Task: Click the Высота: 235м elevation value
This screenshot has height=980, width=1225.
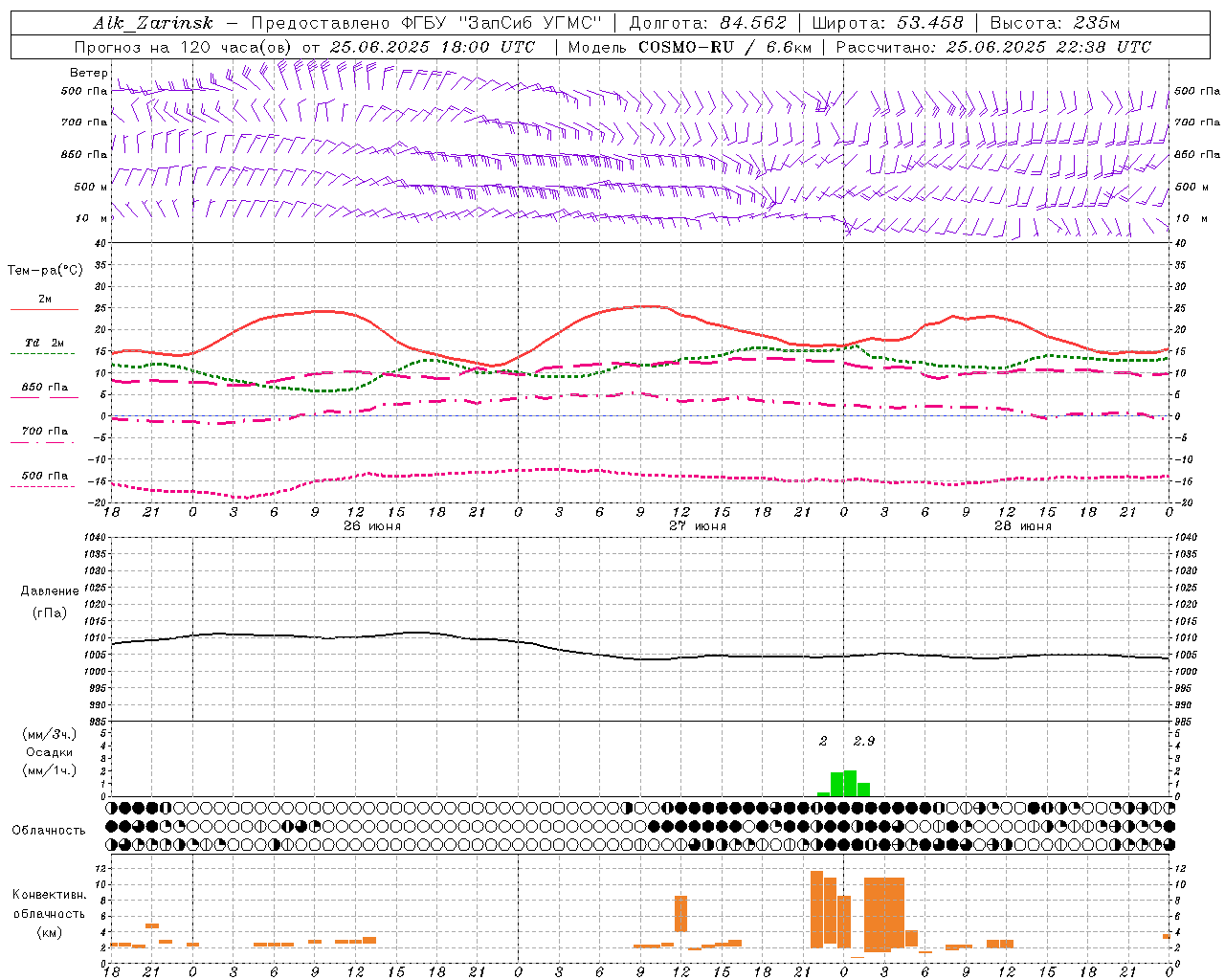Action: tap(1055, 23)
